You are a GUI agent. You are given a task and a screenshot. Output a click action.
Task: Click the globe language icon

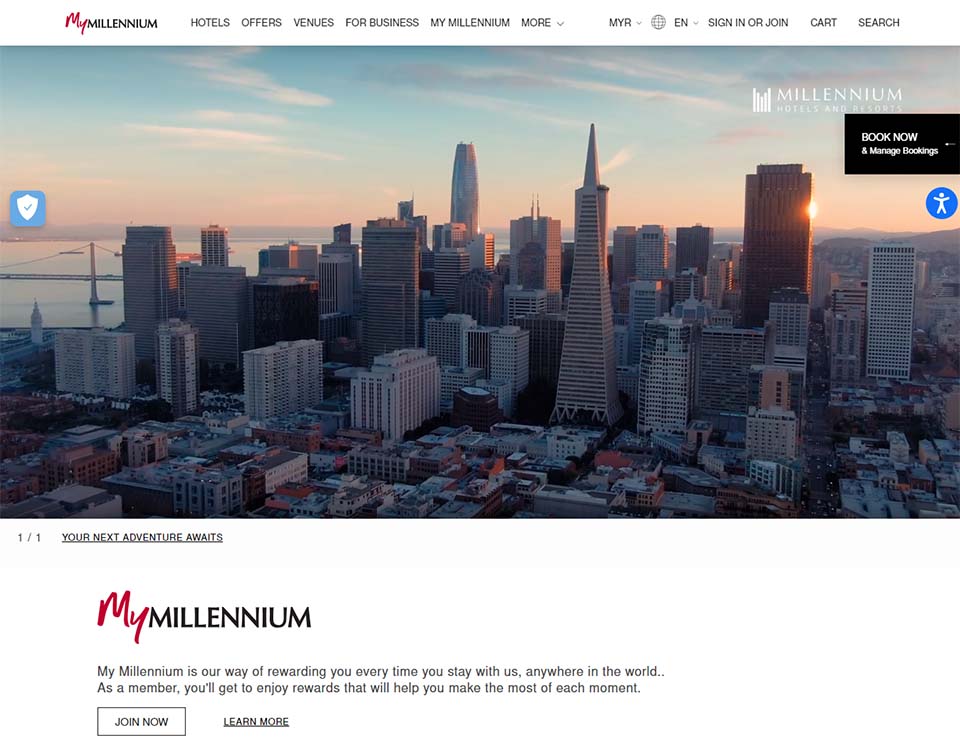(x=658, y=23)
